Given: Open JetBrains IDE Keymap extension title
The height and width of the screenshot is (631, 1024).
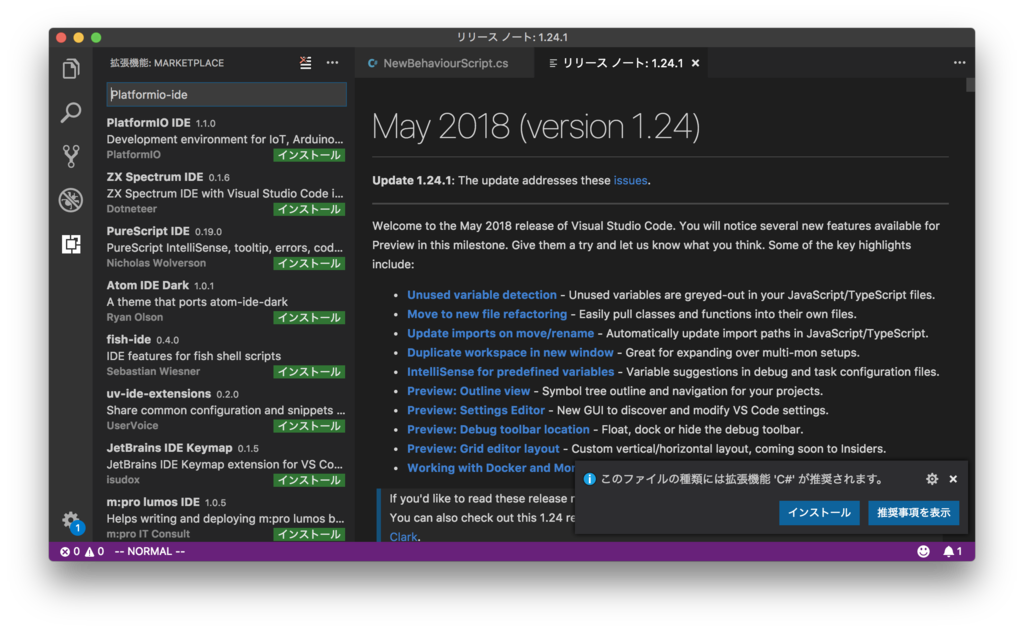Looking at the screenshot, I should [169, 448].
